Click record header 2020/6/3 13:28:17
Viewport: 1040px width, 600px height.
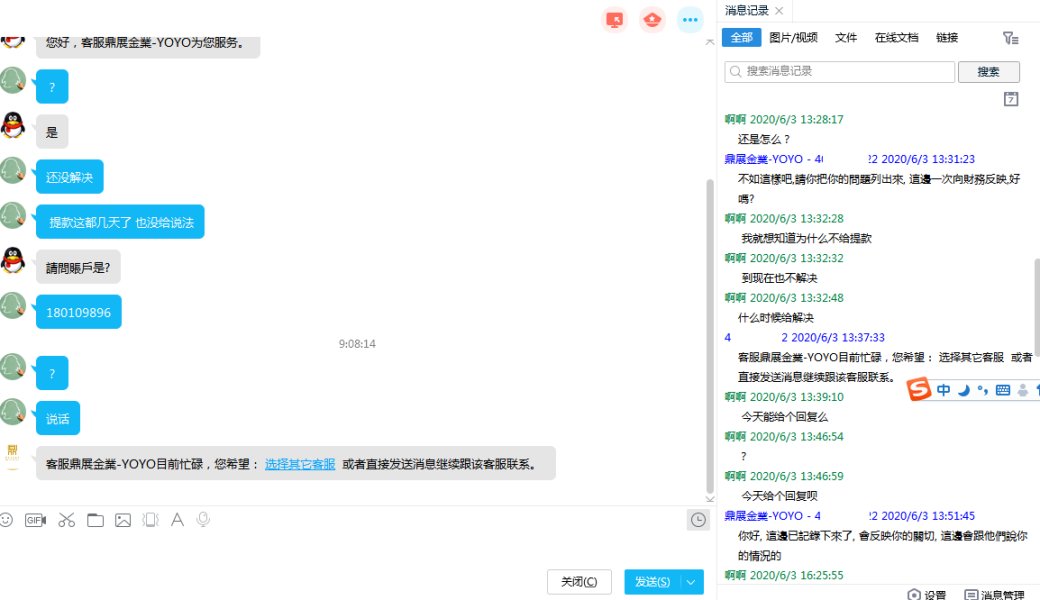point(797,119)
